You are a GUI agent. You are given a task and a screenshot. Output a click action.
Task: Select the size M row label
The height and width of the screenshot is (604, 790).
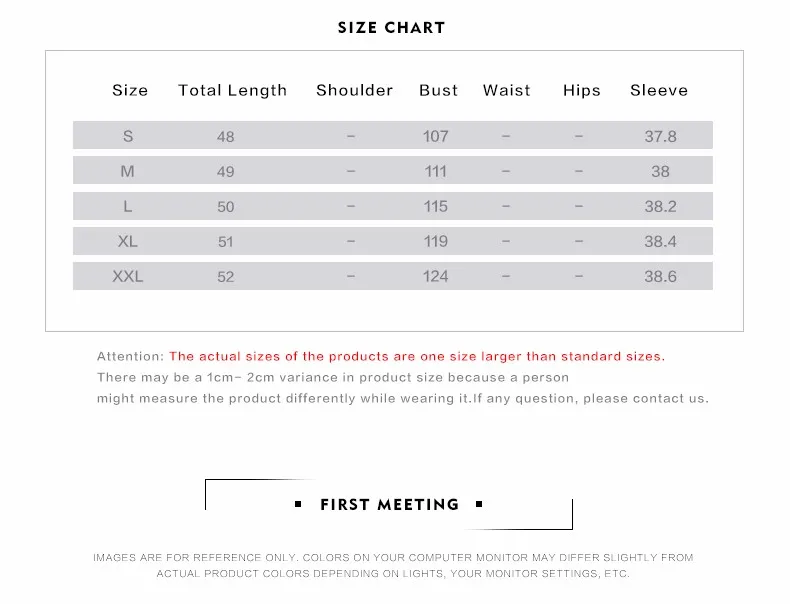pyautogui.click(x=127, y=171)
